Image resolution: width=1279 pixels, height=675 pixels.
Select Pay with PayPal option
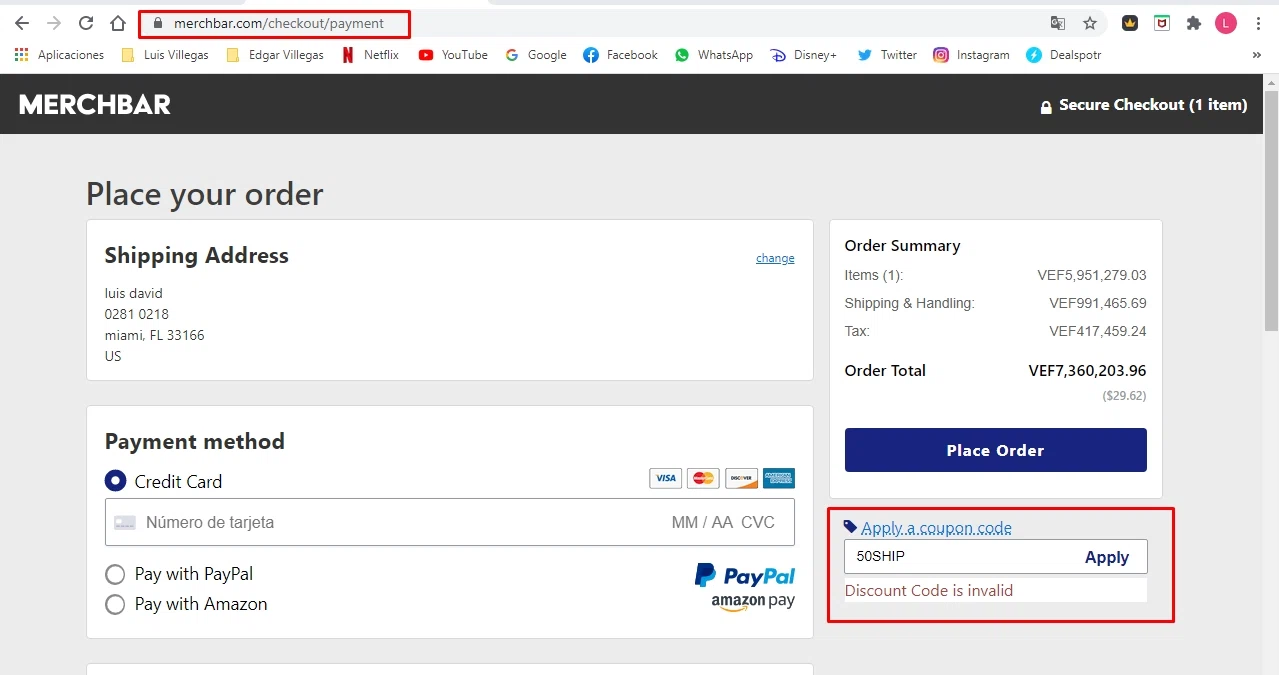[116, 574]
